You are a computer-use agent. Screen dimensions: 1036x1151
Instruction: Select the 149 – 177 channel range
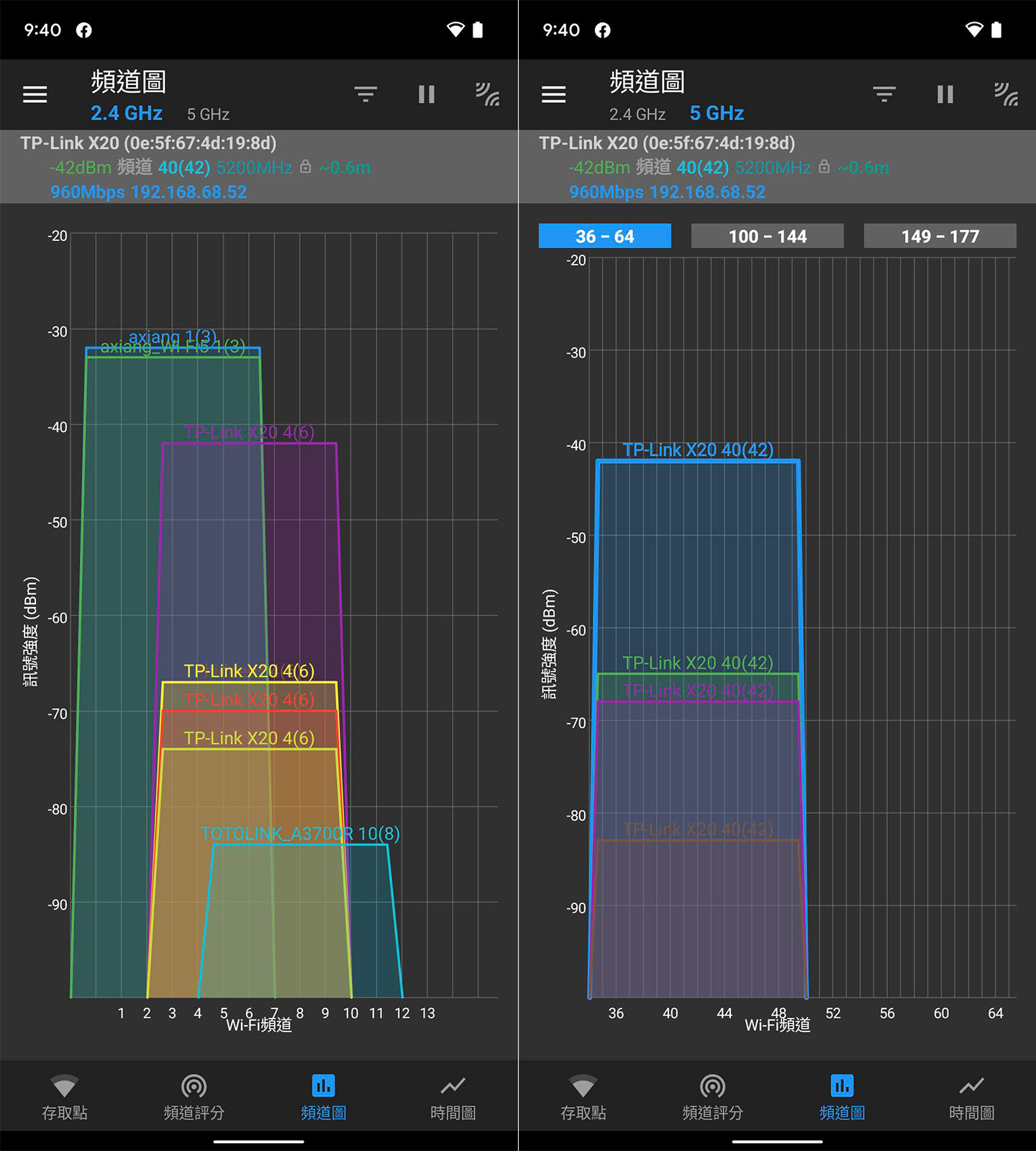940,236
